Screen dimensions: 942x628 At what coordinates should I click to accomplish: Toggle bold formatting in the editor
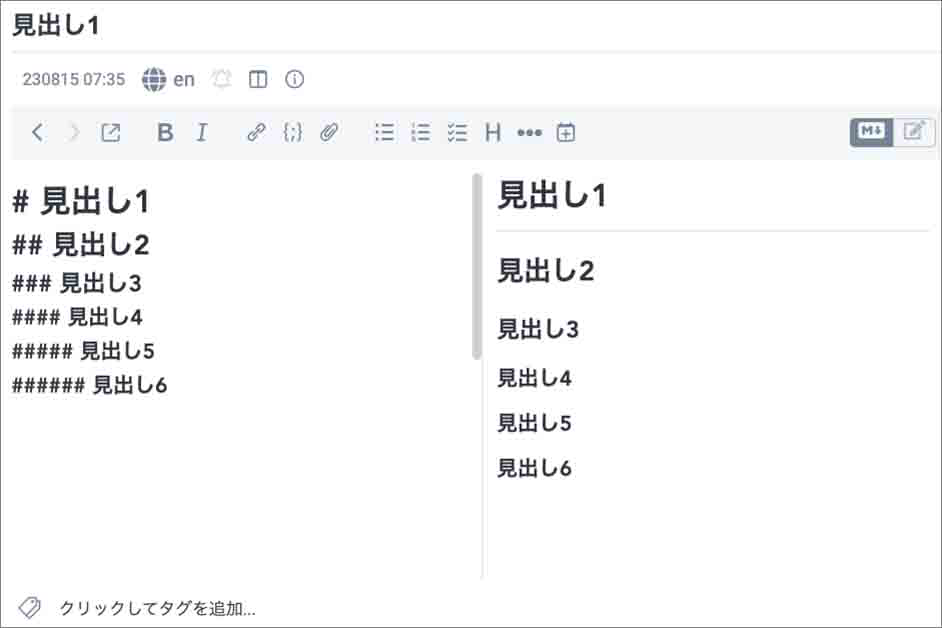click(165, 131)
